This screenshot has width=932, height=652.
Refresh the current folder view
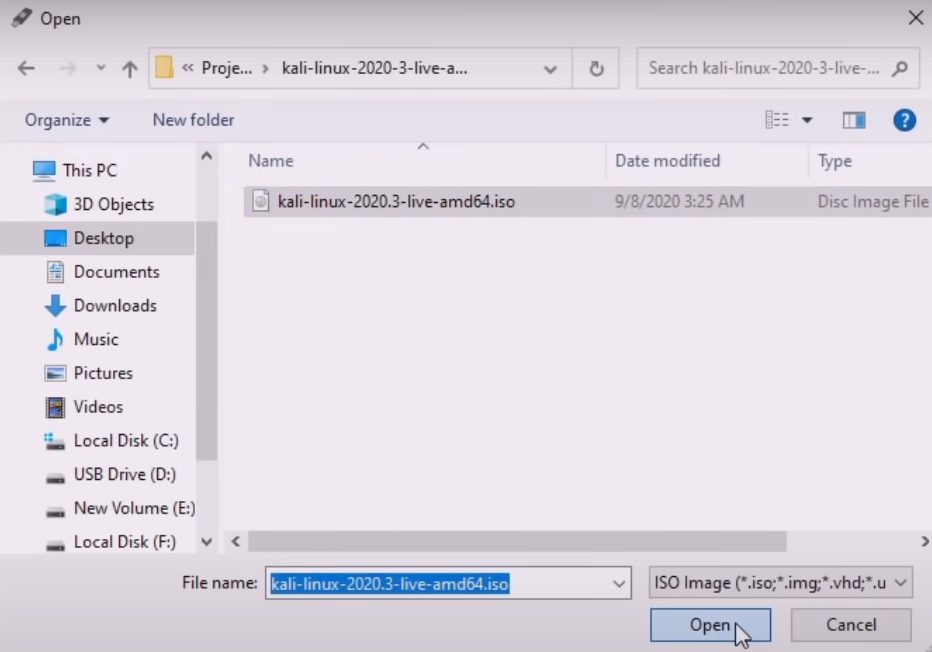click(596, 68)
